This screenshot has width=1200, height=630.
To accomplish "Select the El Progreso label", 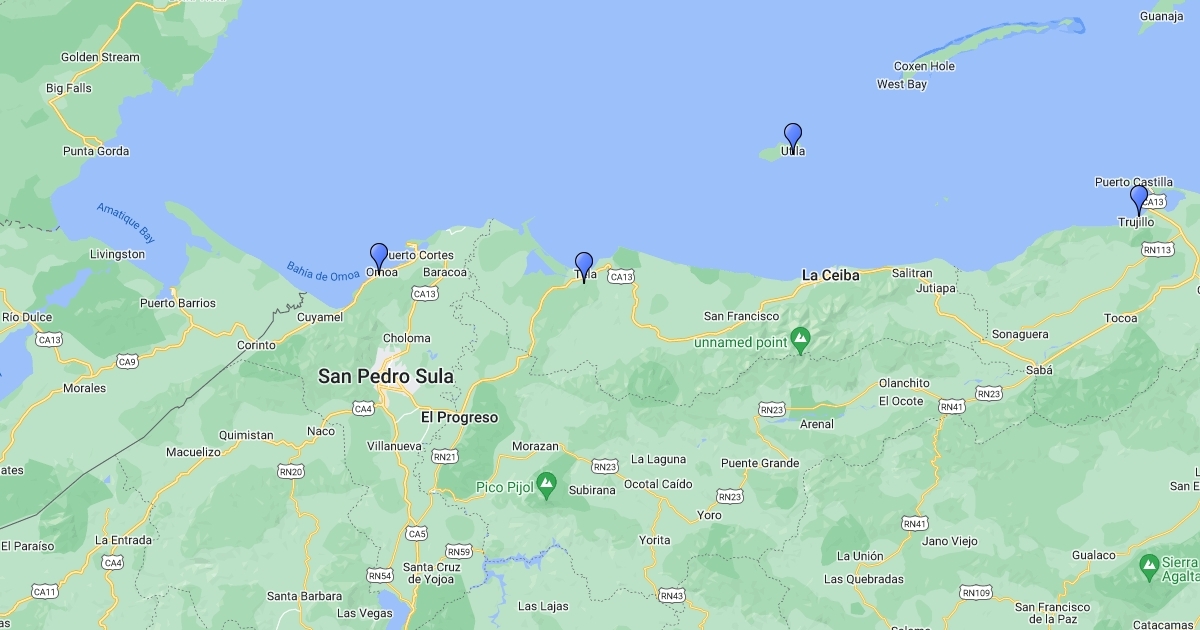I will click(459, 417).
